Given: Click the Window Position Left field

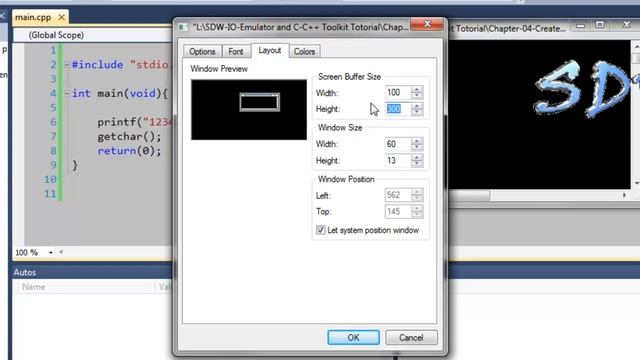Looking at the screenshot, I should pos(398,195).
